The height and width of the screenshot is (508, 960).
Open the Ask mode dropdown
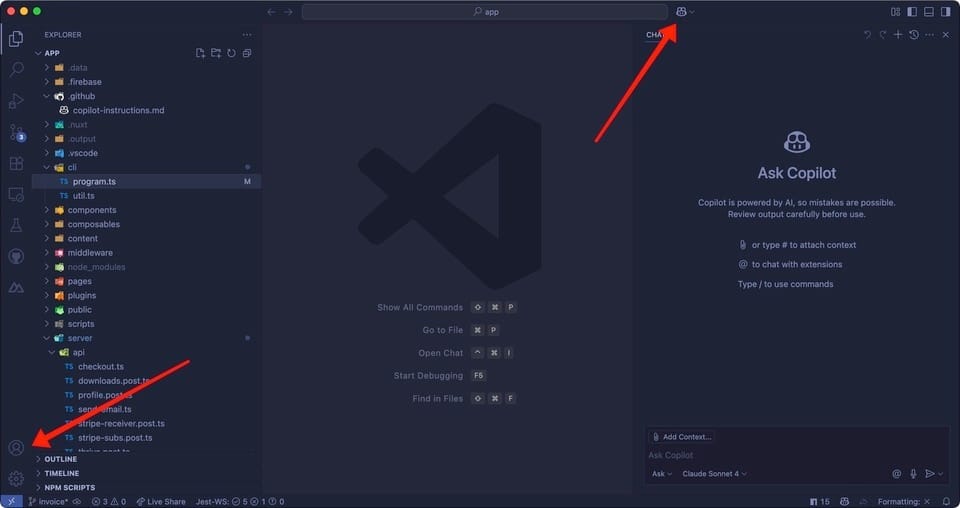[x=661, y=474]
